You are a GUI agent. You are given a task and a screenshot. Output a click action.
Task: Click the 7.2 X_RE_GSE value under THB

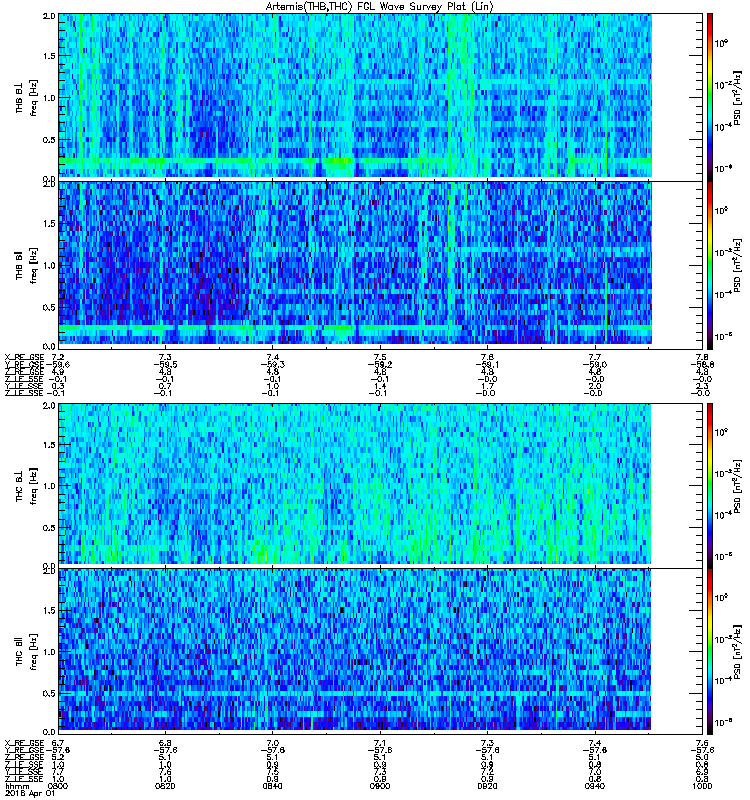click(x=58, y=357)
